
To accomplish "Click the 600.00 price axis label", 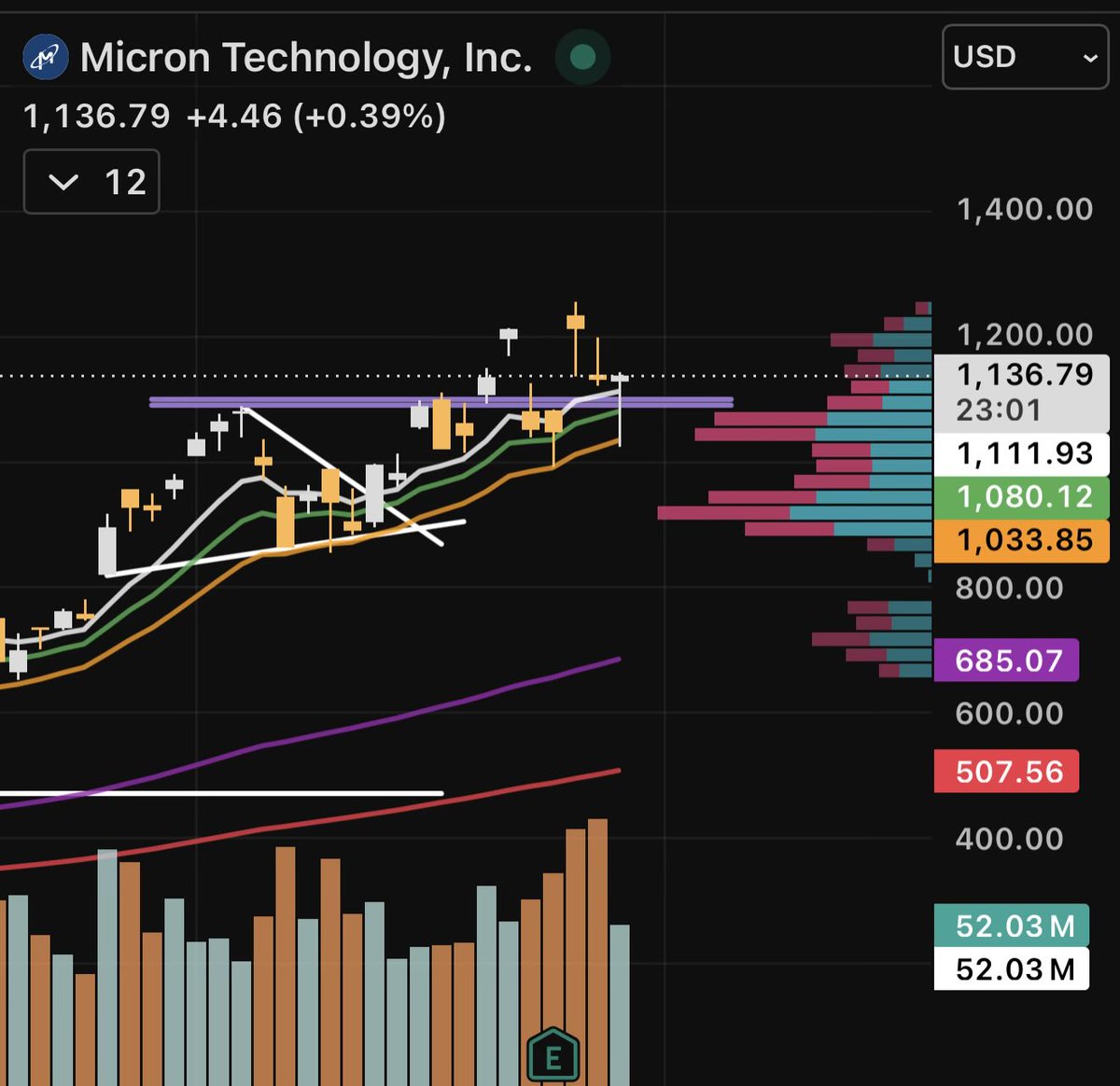I will (x=1009, y=714).
